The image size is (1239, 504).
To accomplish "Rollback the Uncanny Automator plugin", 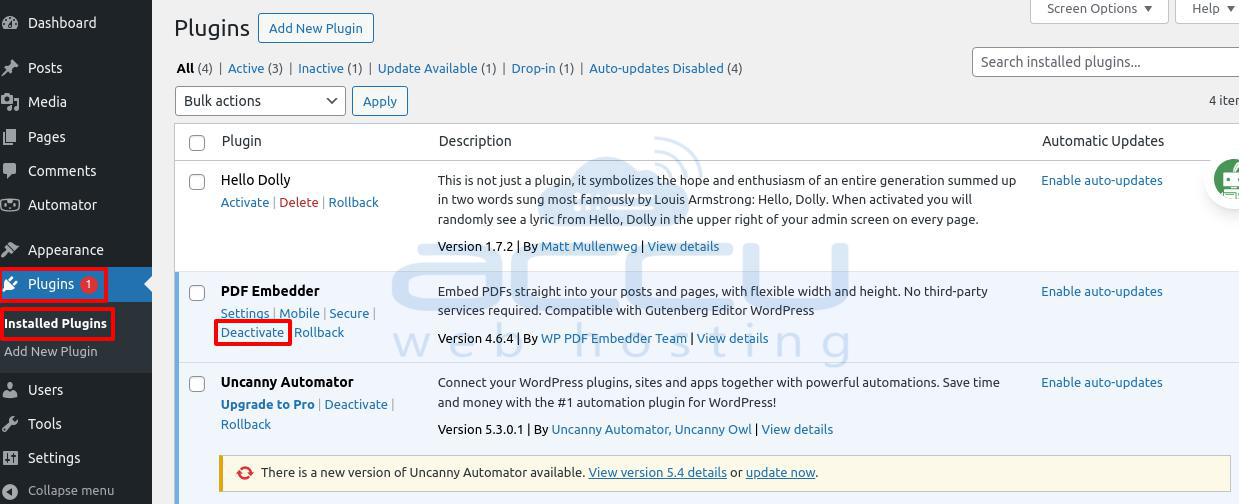I will click(x=246, y=425).
